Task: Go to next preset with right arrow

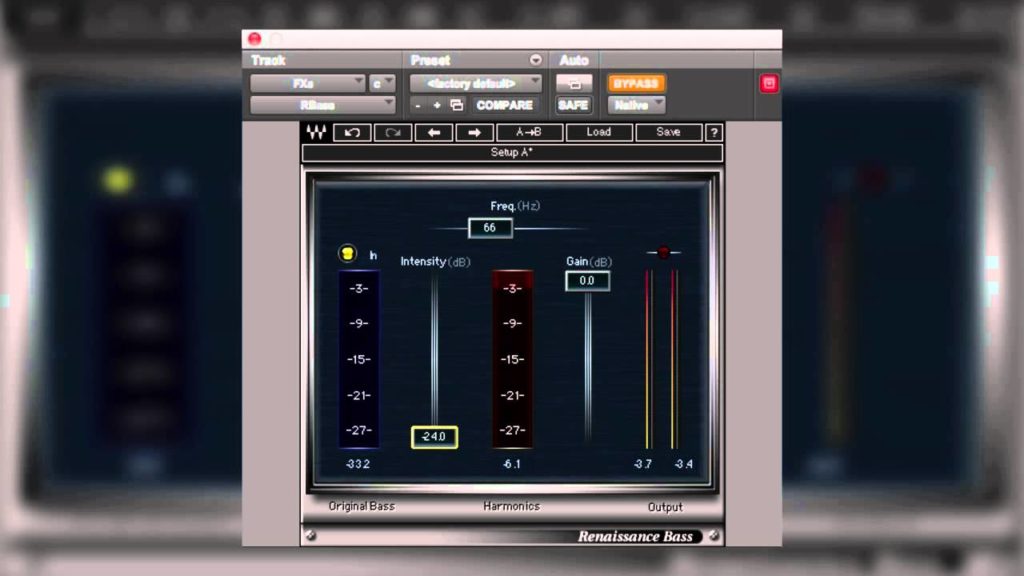Action: pyautogui.click(x=475, y=132)
